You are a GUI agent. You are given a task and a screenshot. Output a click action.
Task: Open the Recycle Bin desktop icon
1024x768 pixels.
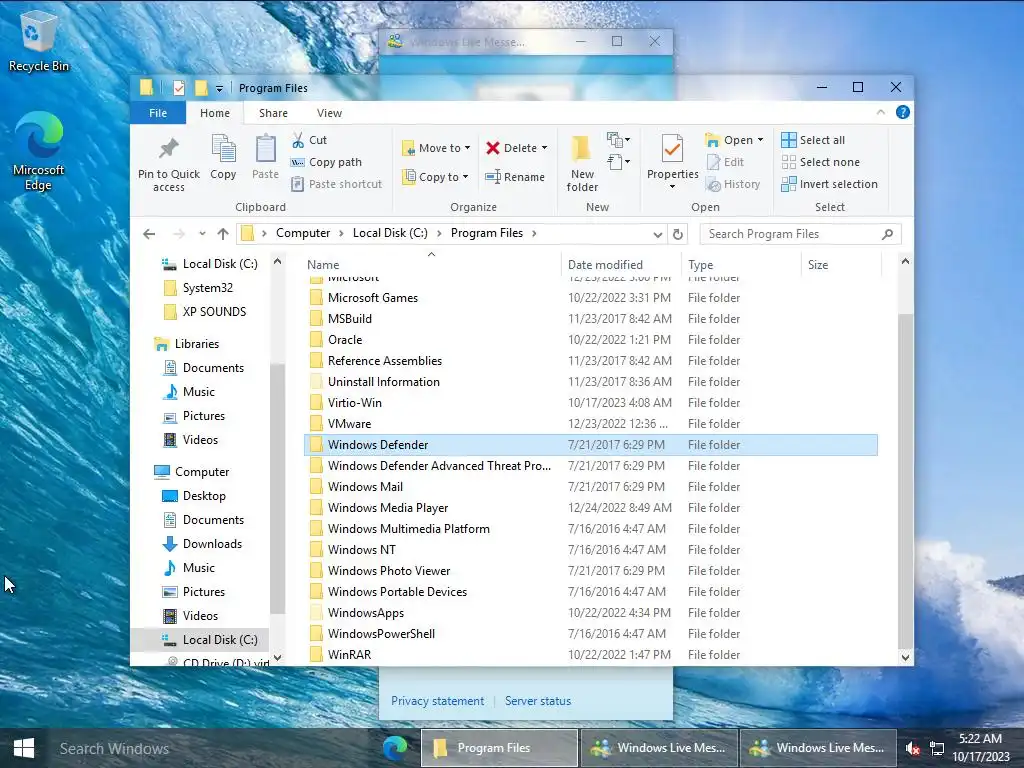pos(39,39)
